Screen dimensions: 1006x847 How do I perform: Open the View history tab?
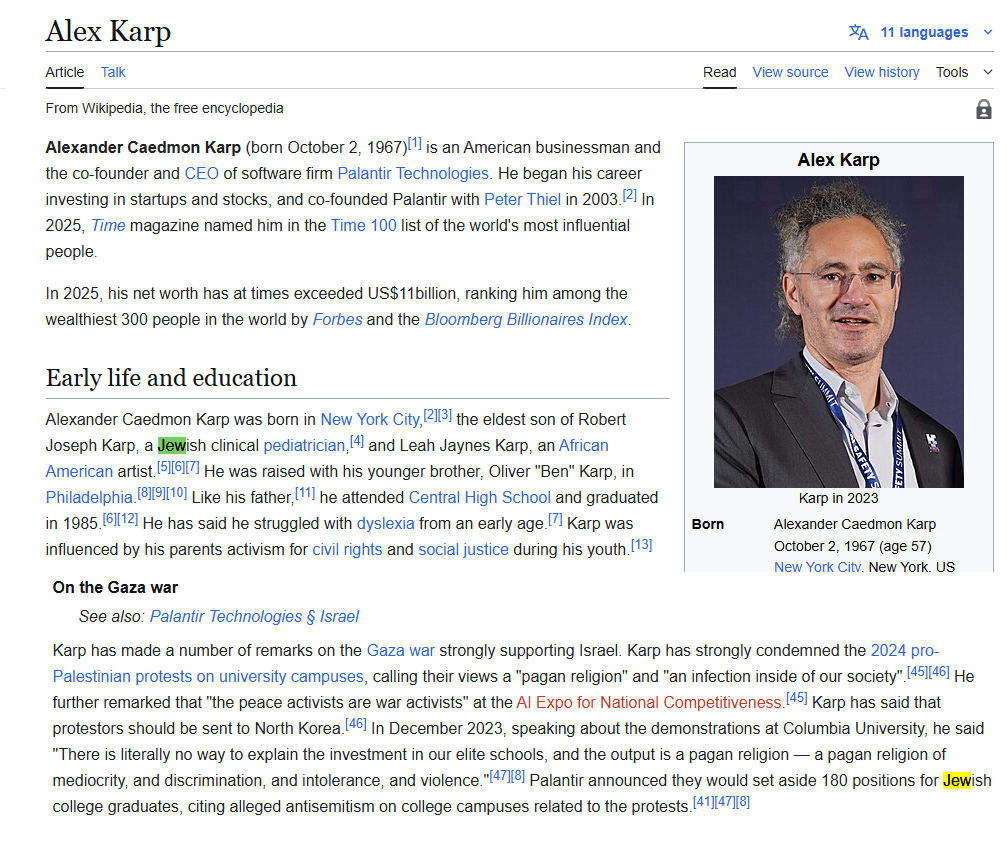tap(882, 73)
